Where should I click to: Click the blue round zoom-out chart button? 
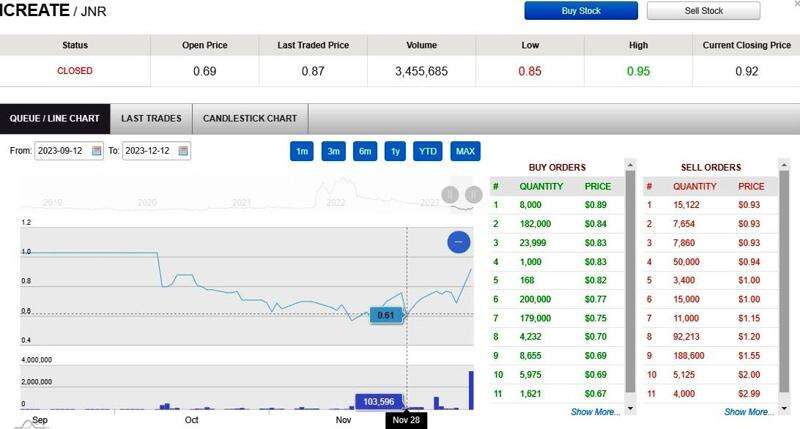pos(457,242)
